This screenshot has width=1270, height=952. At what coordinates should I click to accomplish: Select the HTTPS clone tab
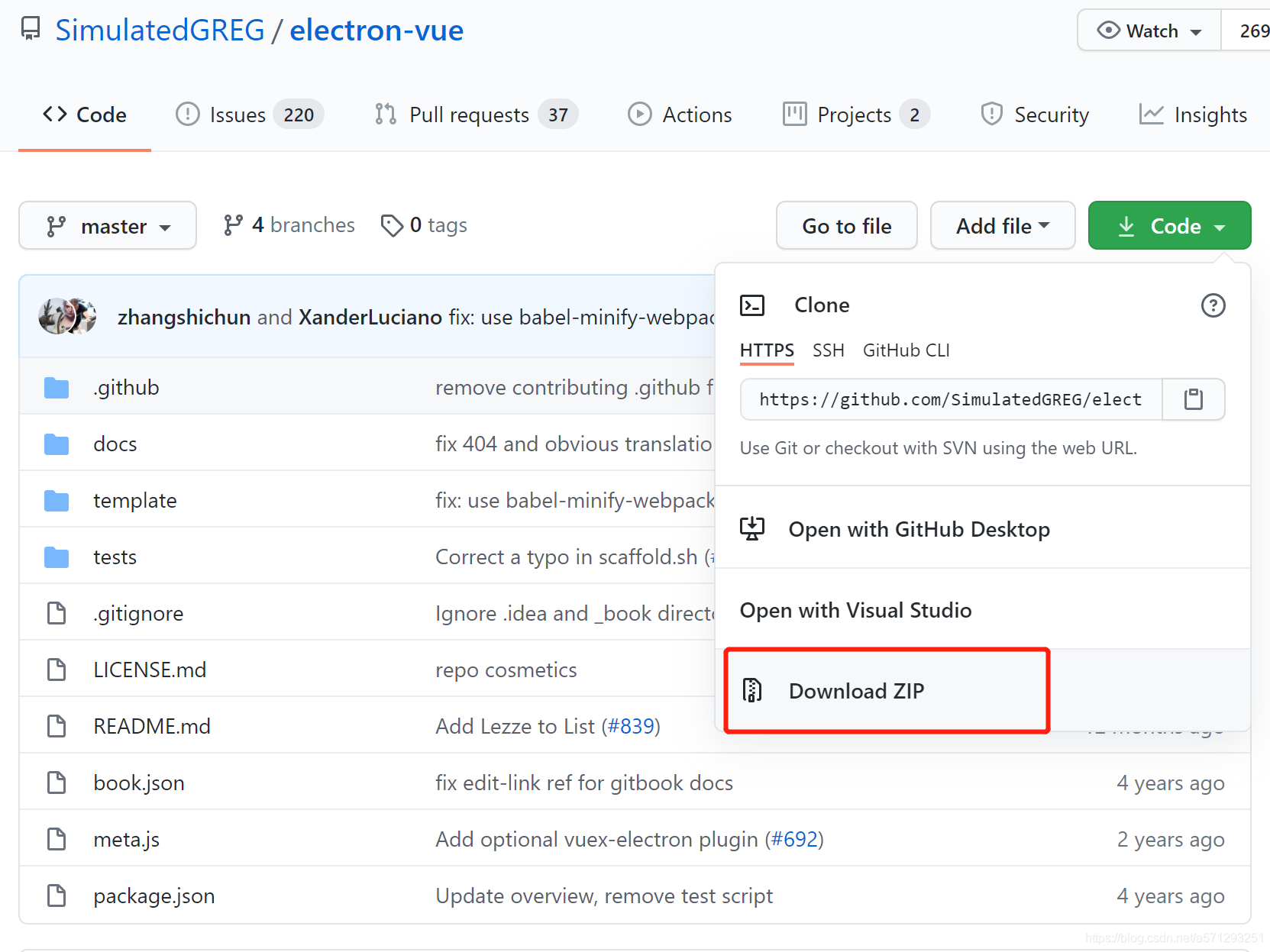click(767, 350)
